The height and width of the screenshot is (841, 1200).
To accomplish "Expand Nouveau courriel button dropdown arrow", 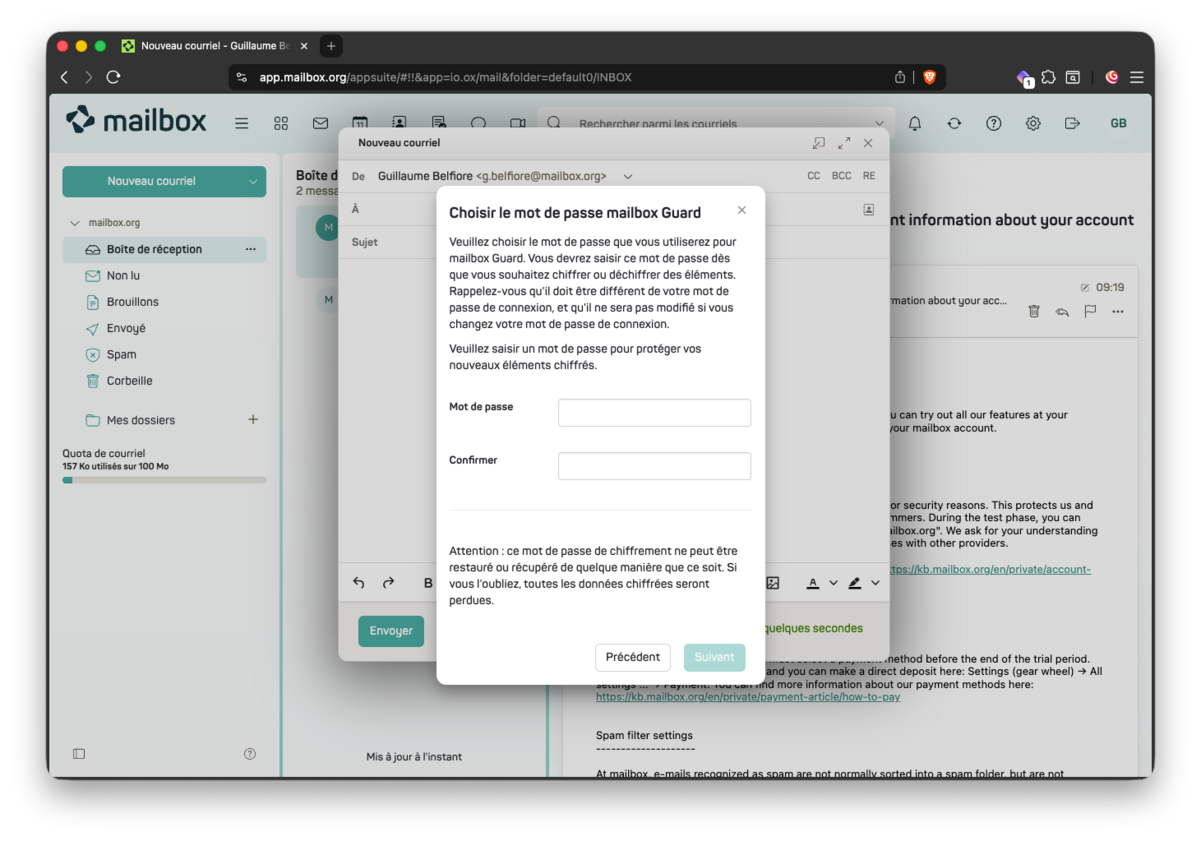I will click(x=253, y=181).
